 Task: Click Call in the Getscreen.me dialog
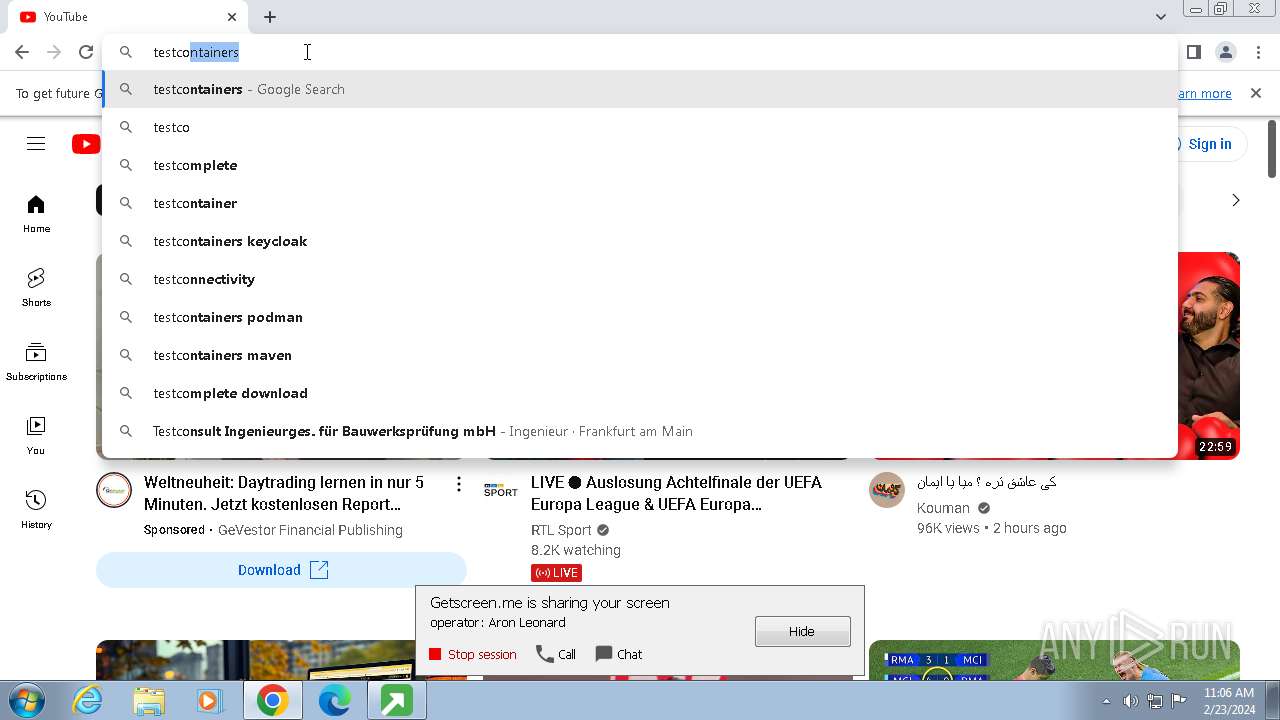coord(556,654)
